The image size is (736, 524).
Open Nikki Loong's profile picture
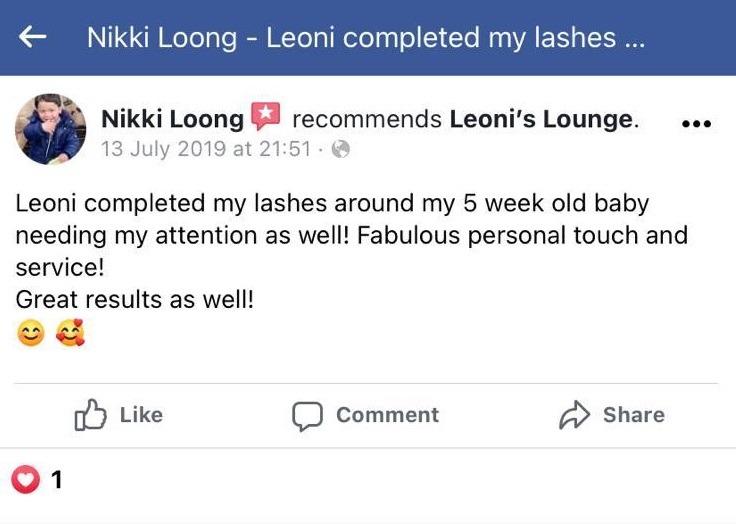(x=49, y=130)
